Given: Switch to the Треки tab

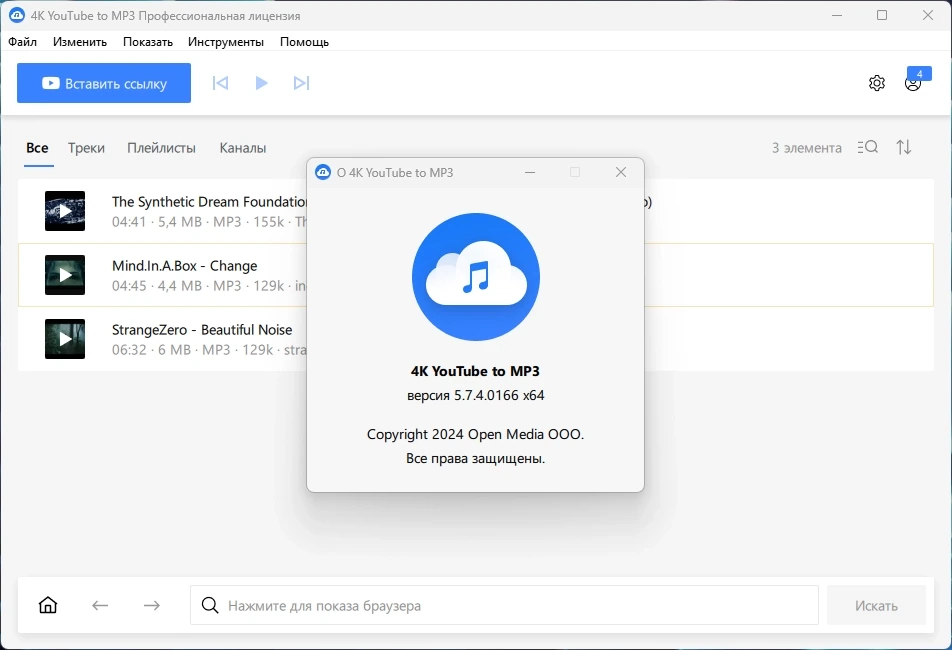Looking at the screenshot, I should pyautogui.click(x=86, y=148).
